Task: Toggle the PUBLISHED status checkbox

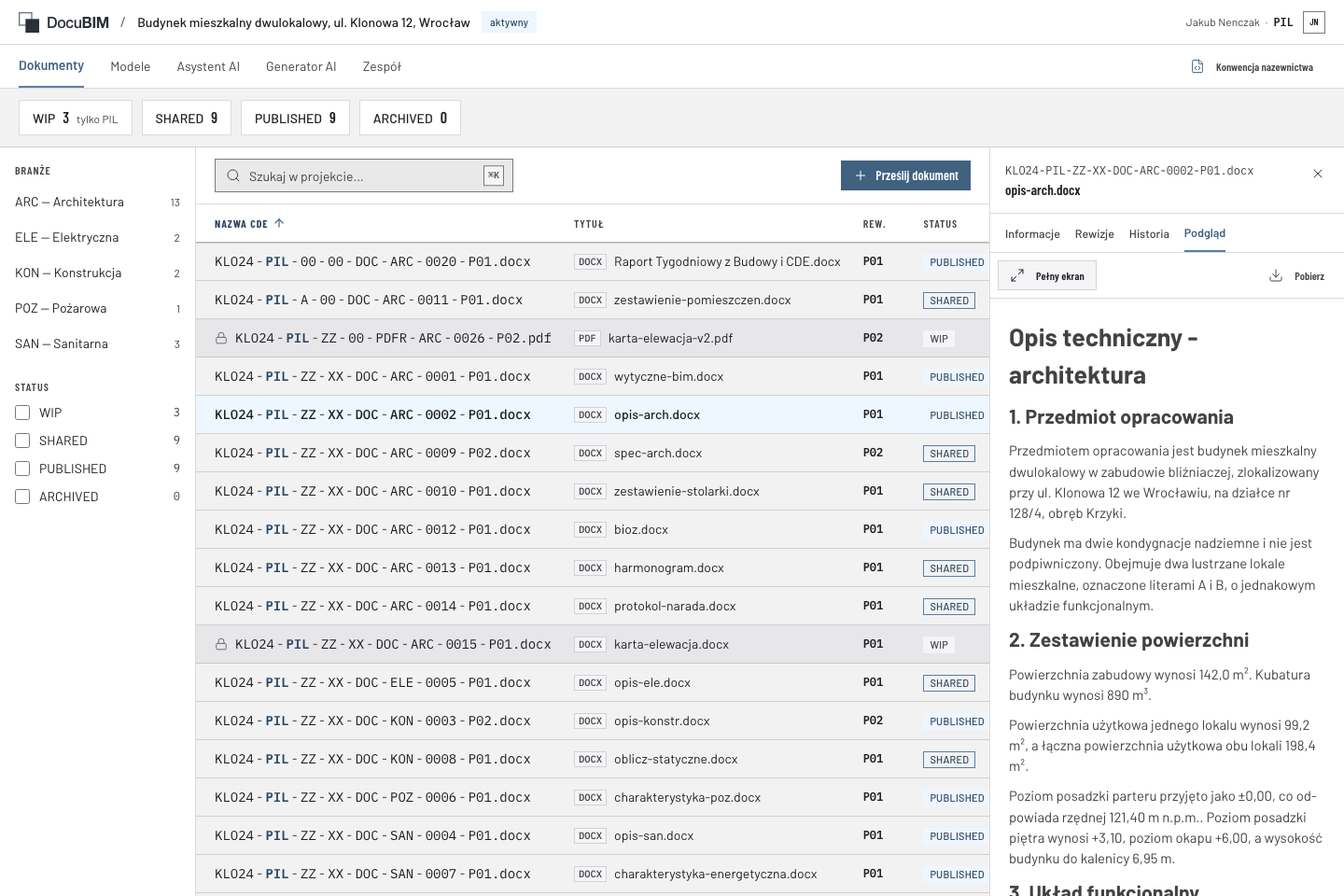Action: pos(22,469)
